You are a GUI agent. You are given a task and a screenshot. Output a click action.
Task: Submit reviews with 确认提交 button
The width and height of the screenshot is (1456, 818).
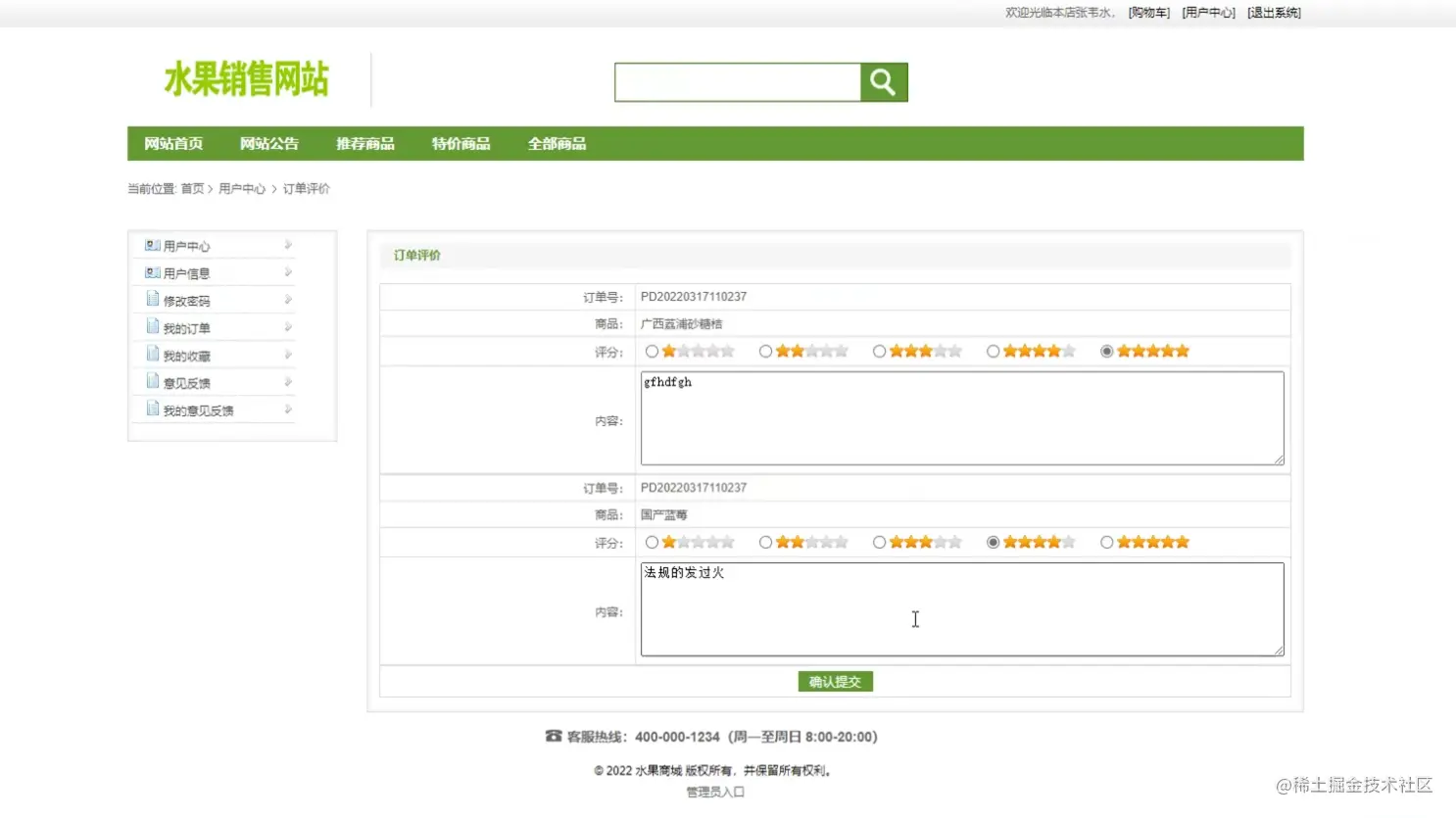point(835,682)
